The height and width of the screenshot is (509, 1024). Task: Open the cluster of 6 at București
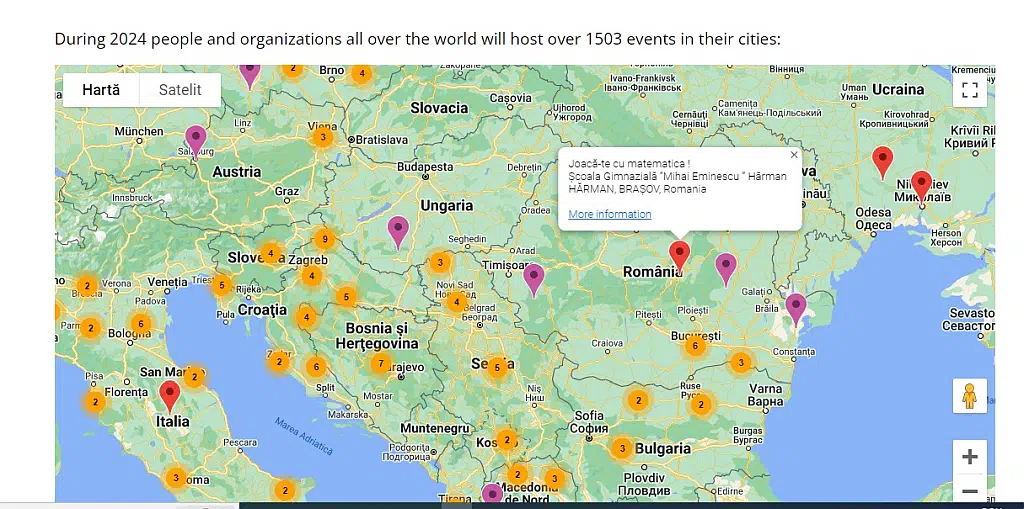click(x=696, y=346)
